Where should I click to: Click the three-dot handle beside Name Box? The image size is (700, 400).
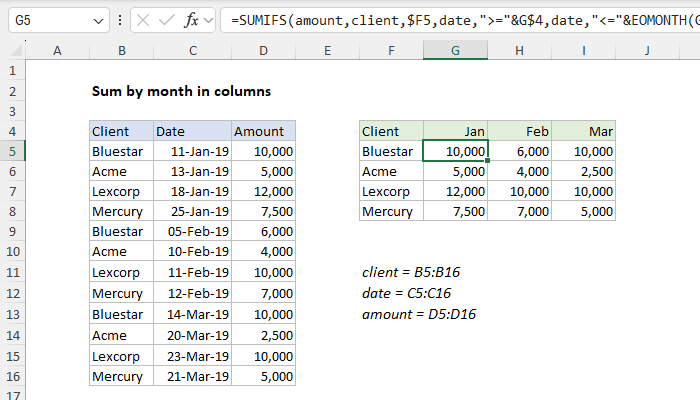click(x=120, y=20)
